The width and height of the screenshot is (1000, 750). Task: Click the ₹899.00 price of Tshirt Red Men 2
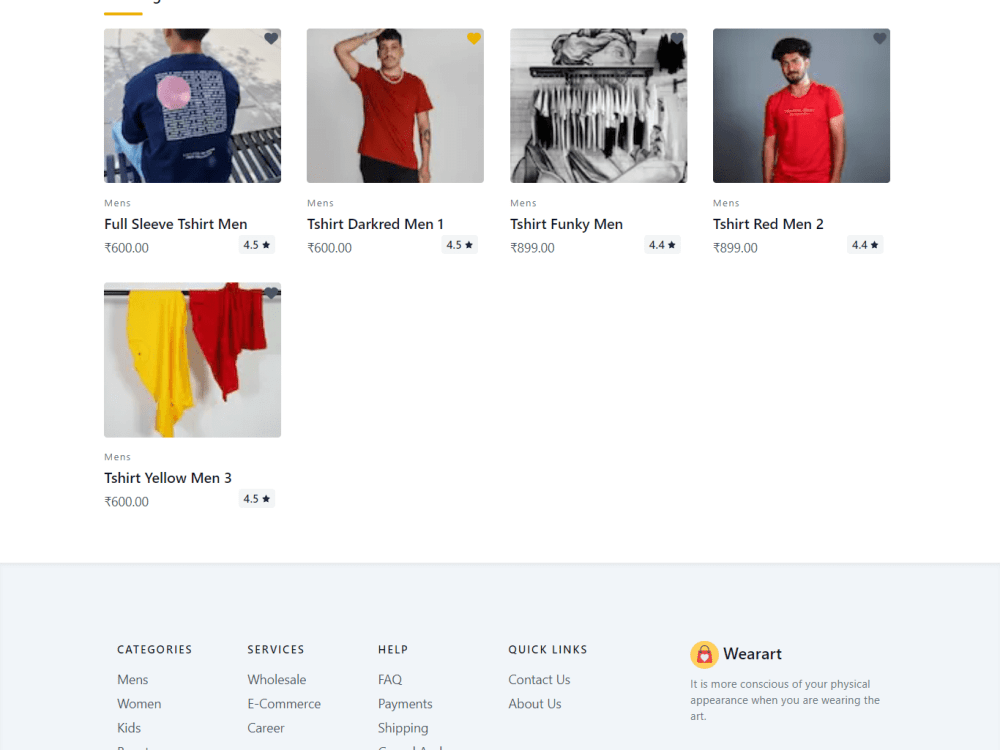(x=735, y=247)
